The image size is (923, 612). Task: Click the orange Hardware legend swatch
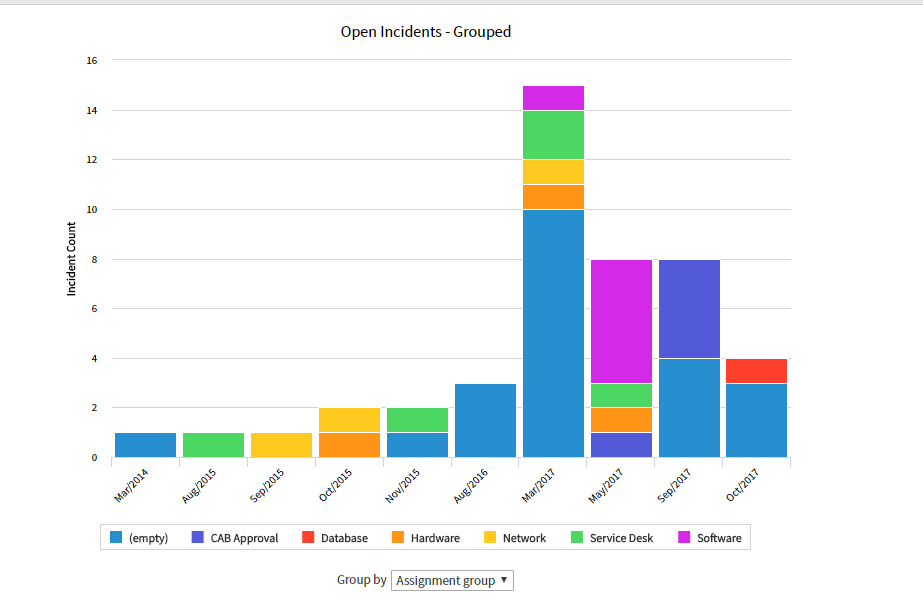pos(396,538)
